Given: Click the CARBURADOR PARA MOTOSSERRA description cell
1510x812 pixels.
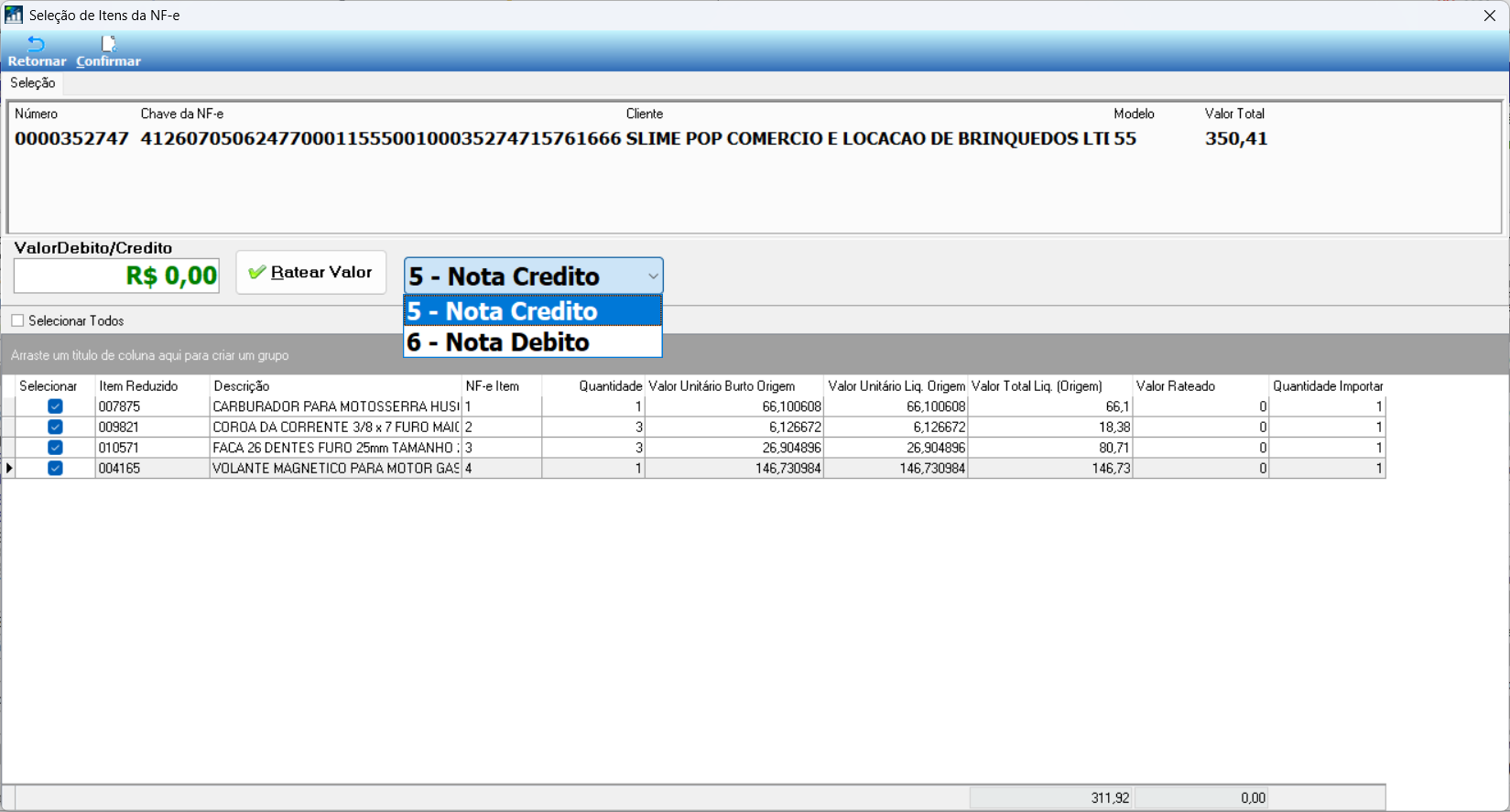Looking at the screenshot, I should click(336, 406).
